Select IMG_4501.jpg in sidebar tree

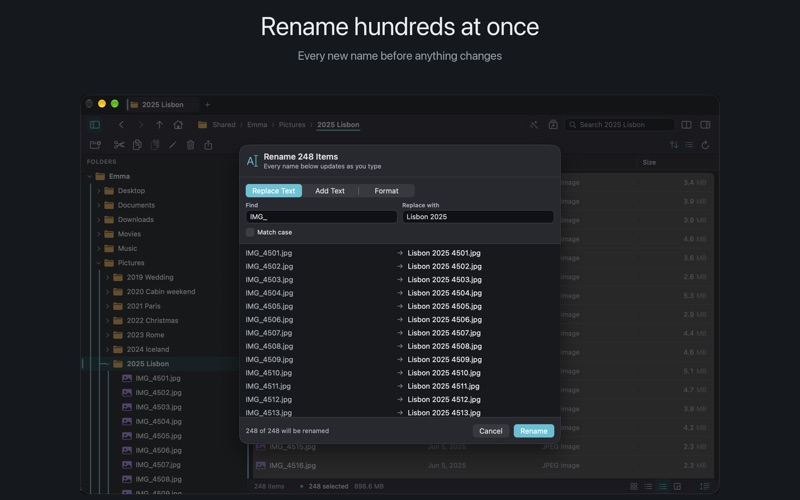tap(158, 378)
